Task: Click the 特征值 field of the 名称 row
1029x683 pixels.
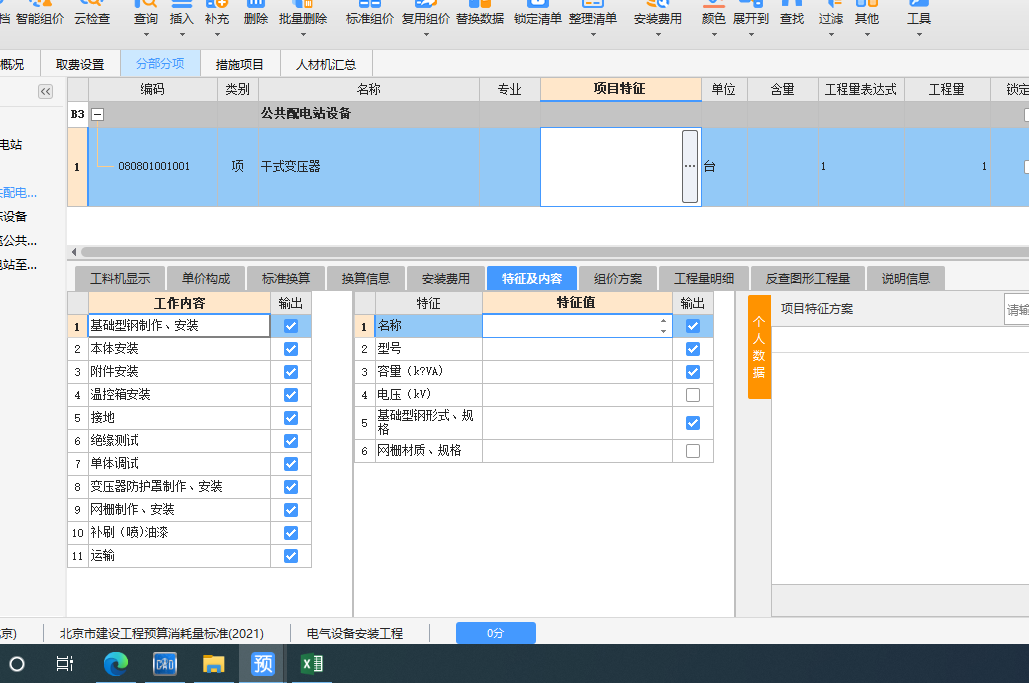Action: [x=577, y=326]
